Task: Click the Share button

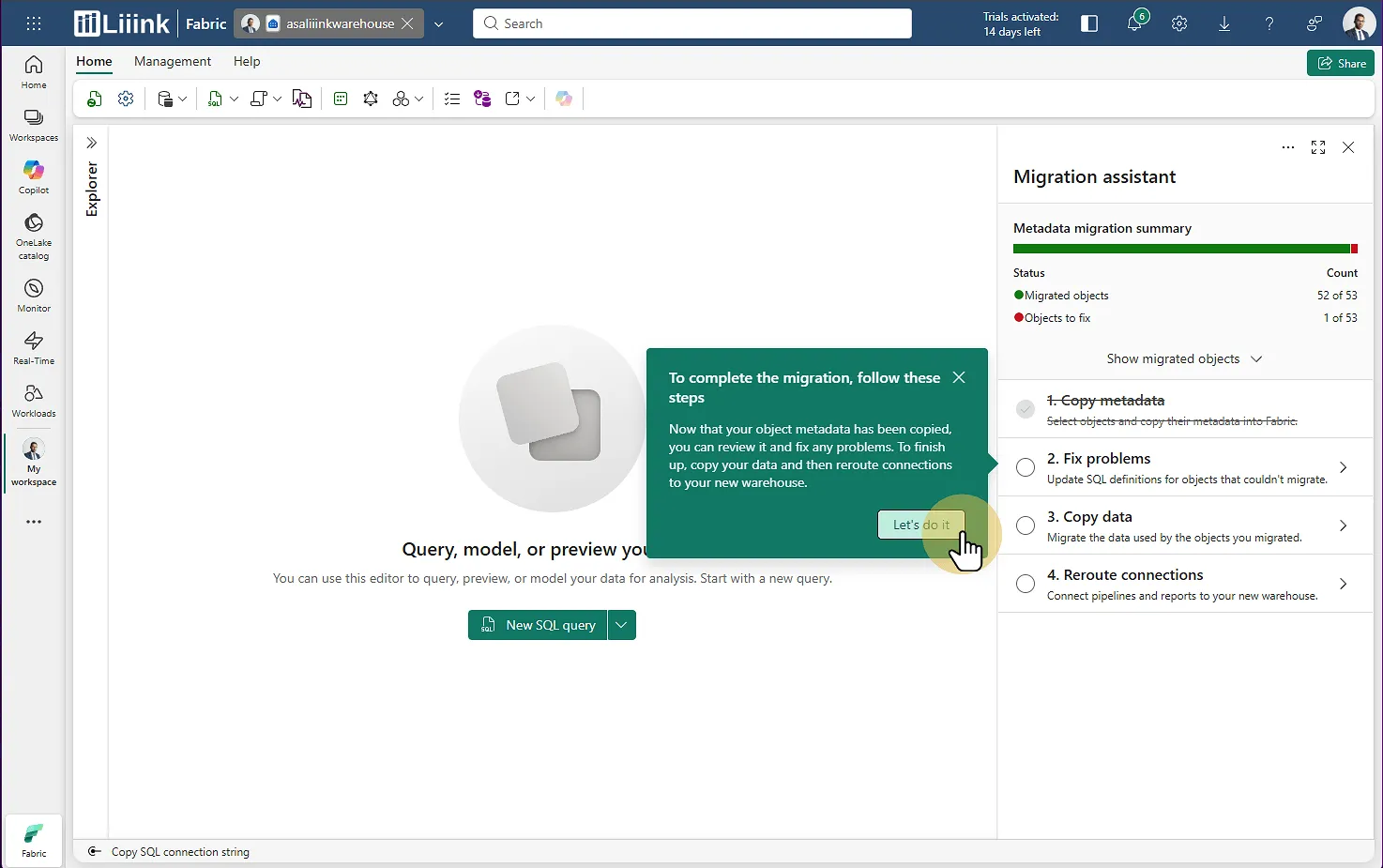Action: (1341, 63)
